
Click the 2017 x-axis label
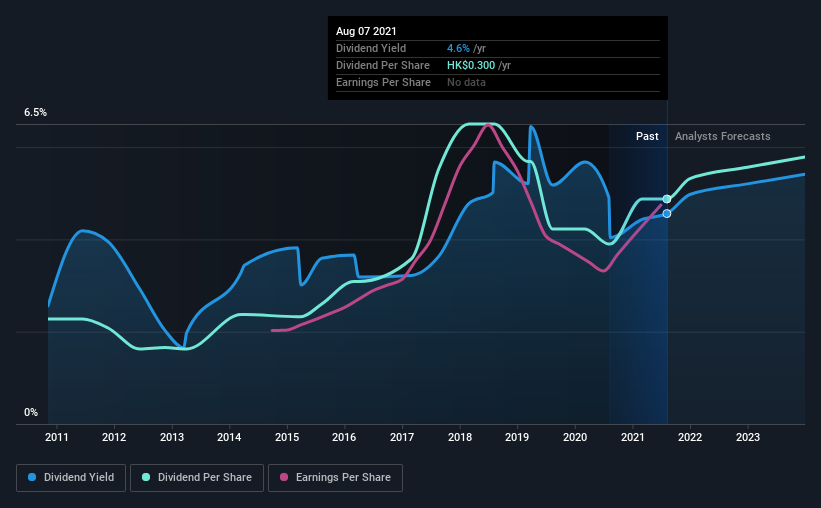[402, 437]
